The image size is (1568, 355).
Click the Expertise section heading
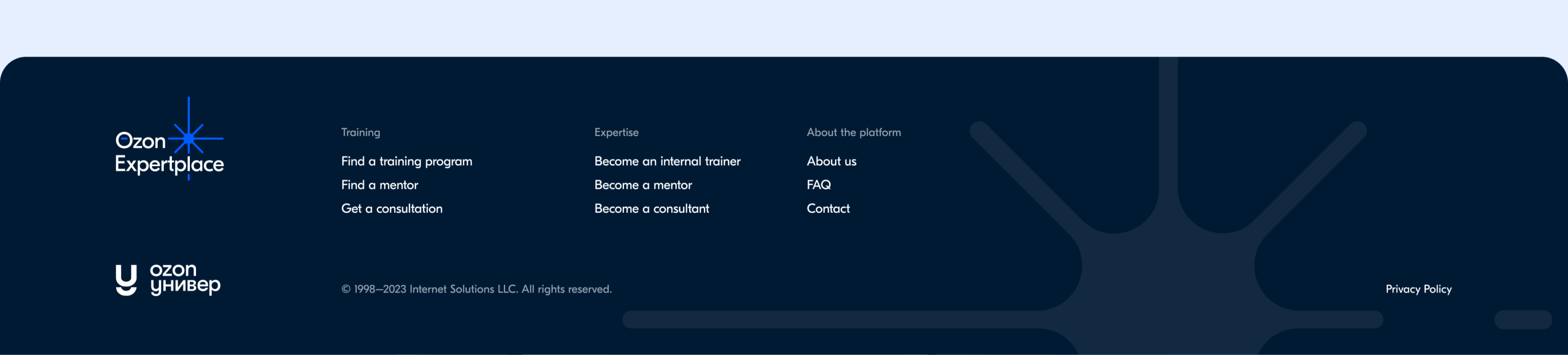pyautogui.click(x=616, y=132)
